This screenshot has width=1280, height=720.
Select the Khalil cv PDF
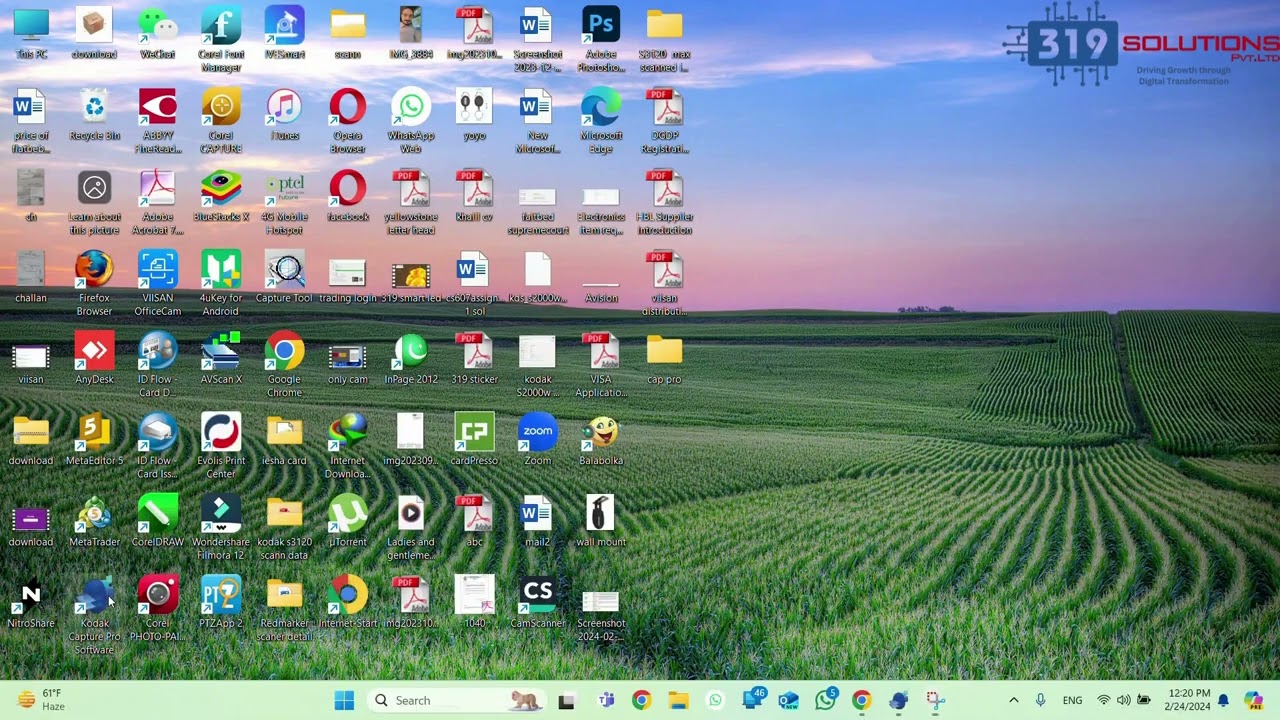(474, 196)
